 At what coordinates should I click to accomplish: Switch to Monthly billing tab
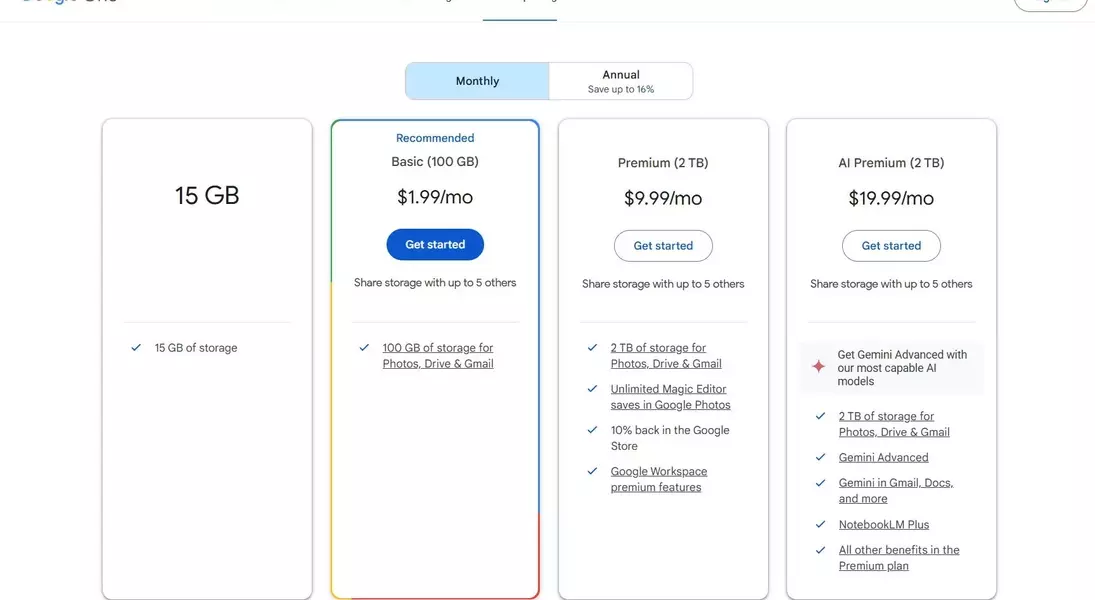pos(477,81)
